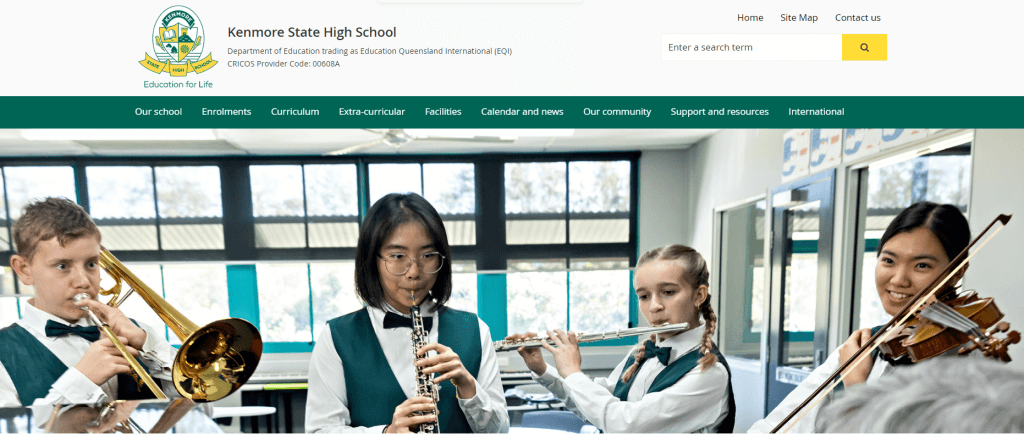
Task: Click the hero banner of student musicians
Action: (x=512, y=281)
